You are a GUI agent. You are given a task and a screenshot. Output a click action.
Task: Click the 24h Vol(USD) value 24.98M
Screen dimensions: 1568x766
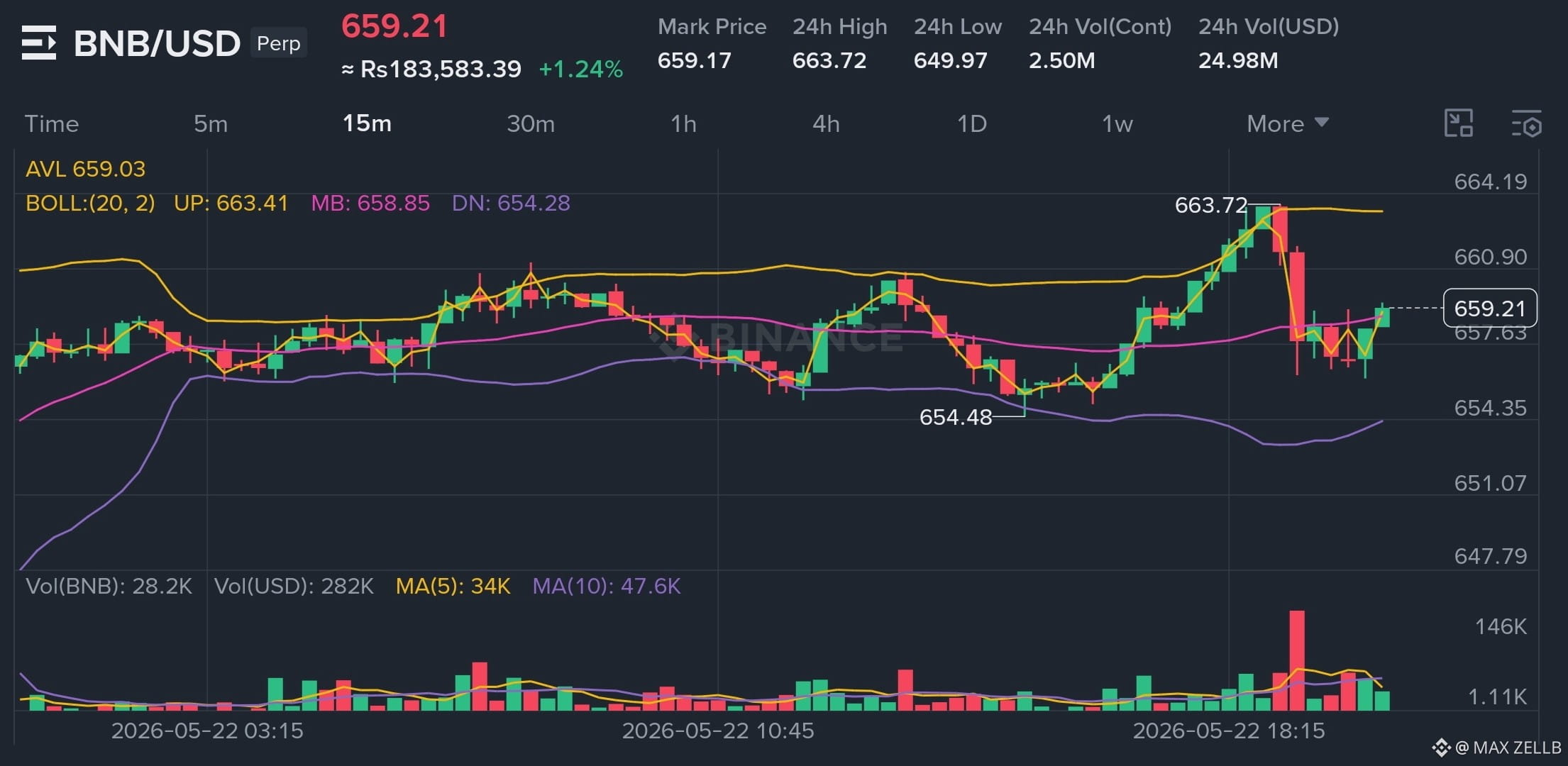(x=1238, y=60)
